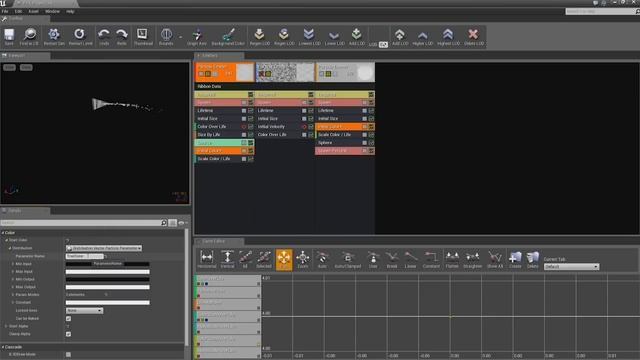Click the Min Output black color bar
The width and height of the screenshot is (640, 360).
click(108, 280)
